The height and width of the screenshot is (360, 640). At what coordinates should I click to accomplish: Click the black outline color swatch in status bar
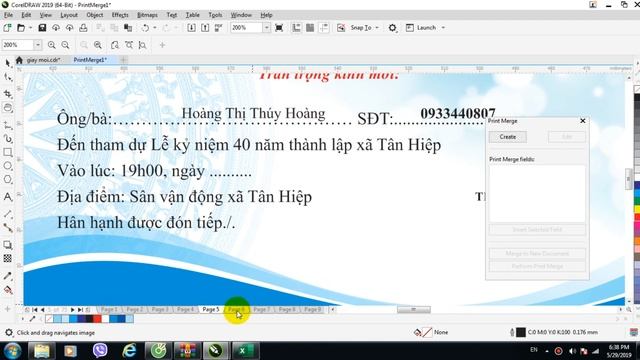click(x=521, y=332)
